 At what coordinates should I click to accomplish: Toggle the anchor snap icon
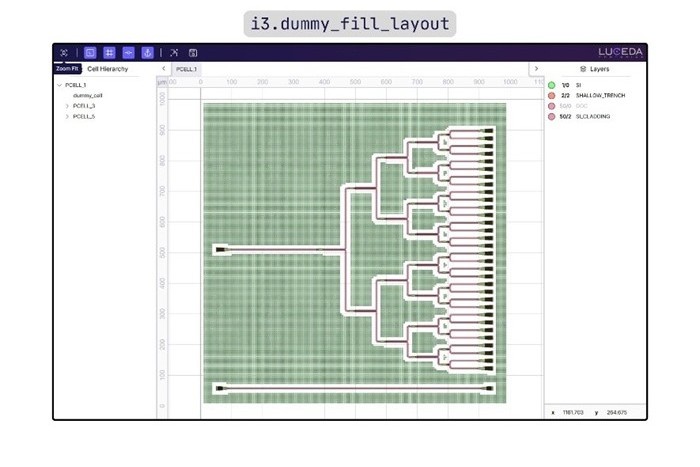tap(147, 52)
